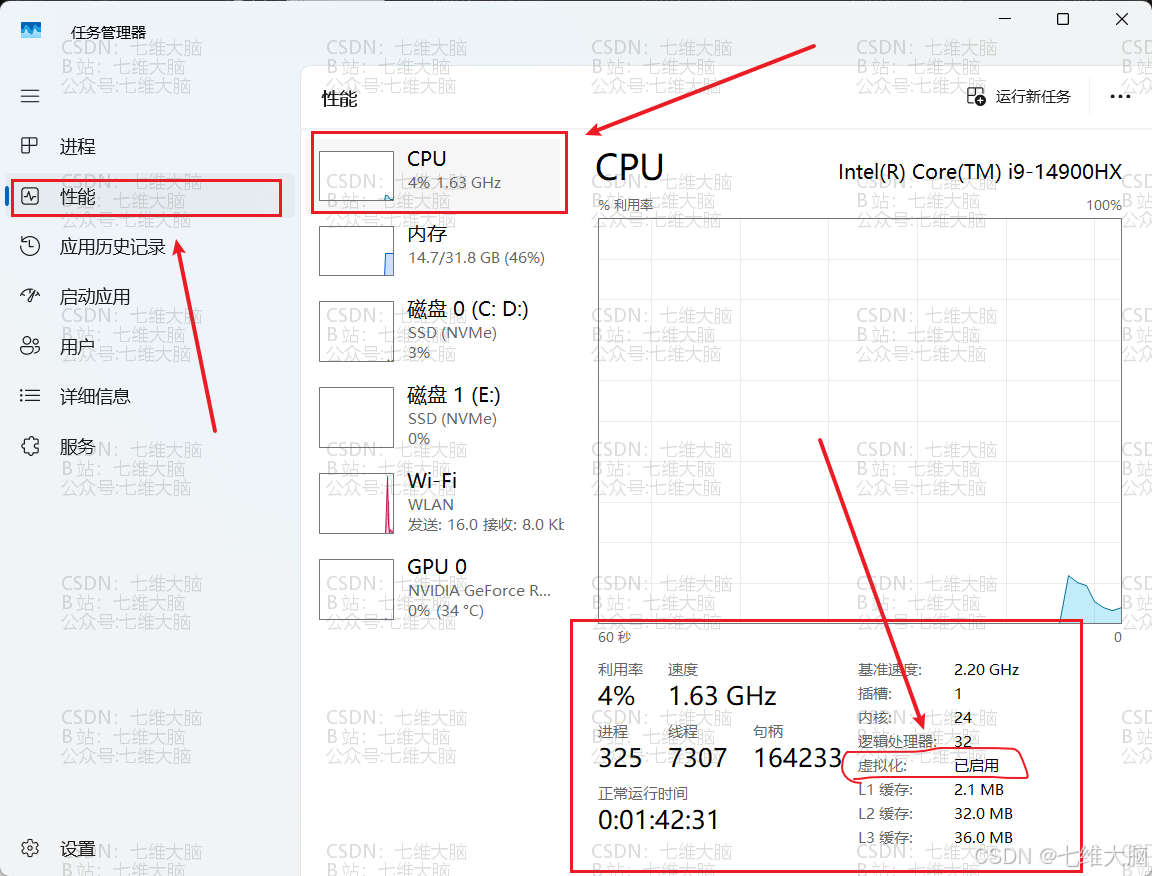This screenshot has height=876, width=1152.
Task: Select 磁盘 0 (C: D:) resource entry
Action: click(439, 331)
